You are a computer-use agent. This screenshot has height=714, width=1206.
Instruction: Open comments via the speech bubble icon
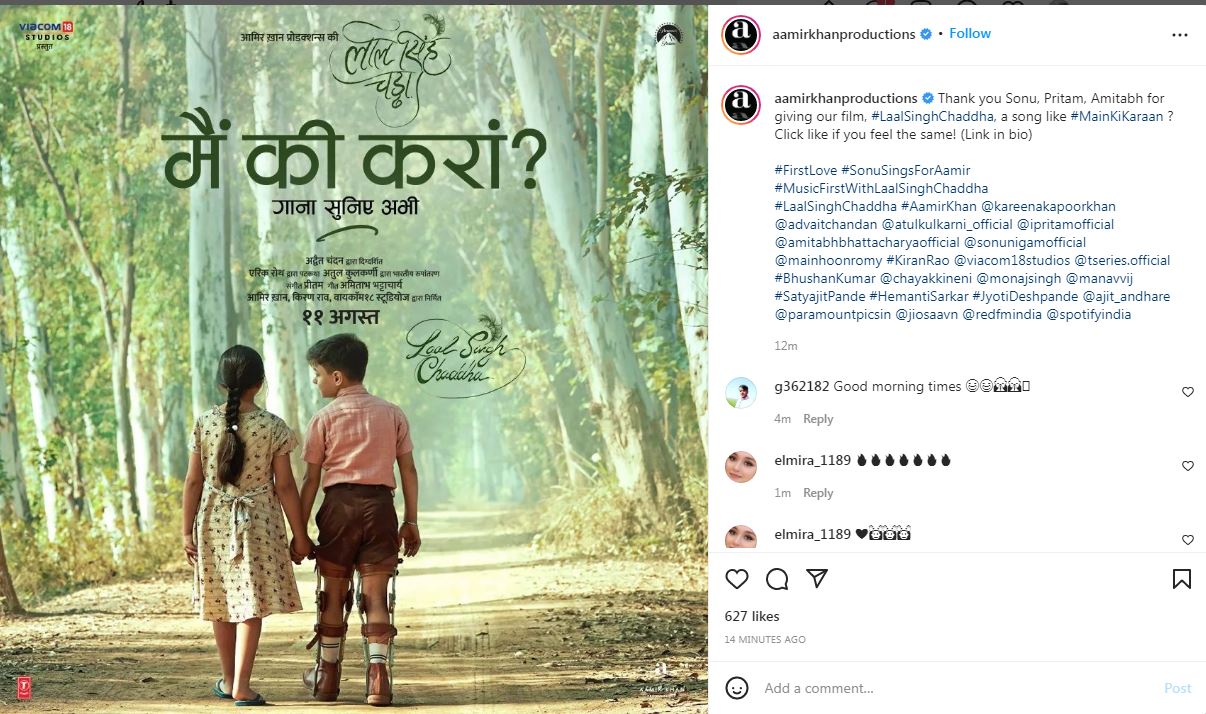click(777, 579)
